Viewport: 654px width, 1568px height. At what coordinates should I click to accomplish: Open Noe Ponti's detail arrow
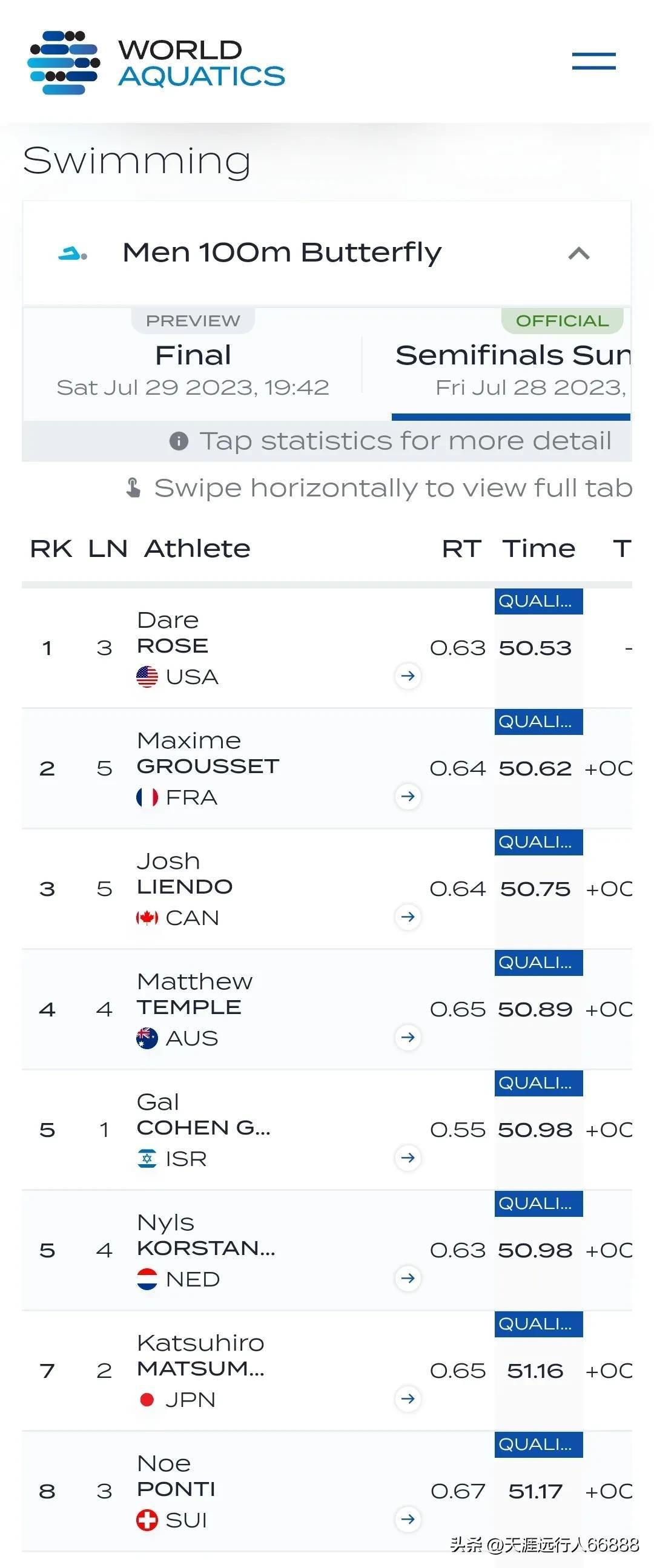[408, 1520]
